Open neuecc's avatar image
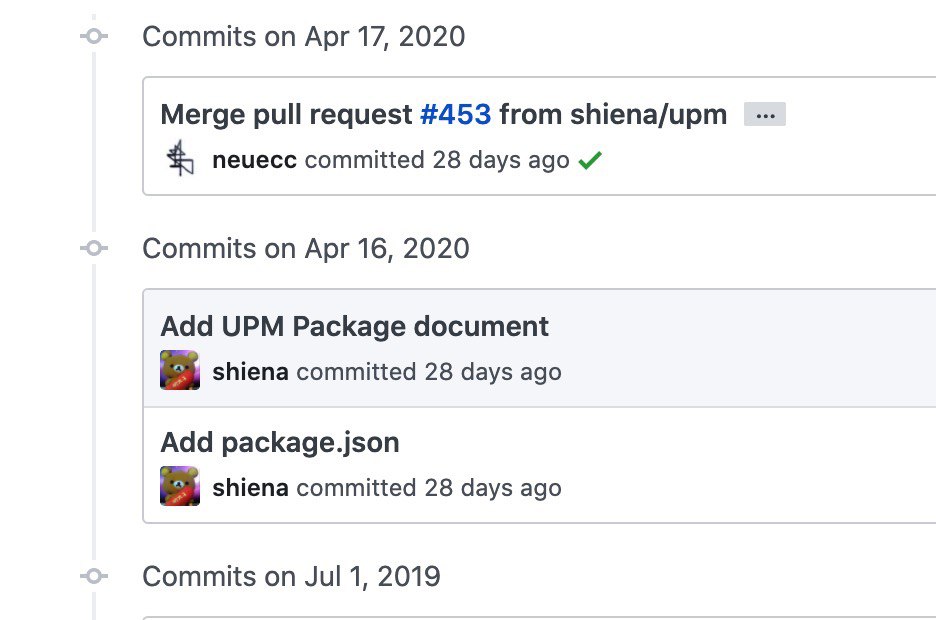This screenshot has width=936, height=620. pos(180,159)
